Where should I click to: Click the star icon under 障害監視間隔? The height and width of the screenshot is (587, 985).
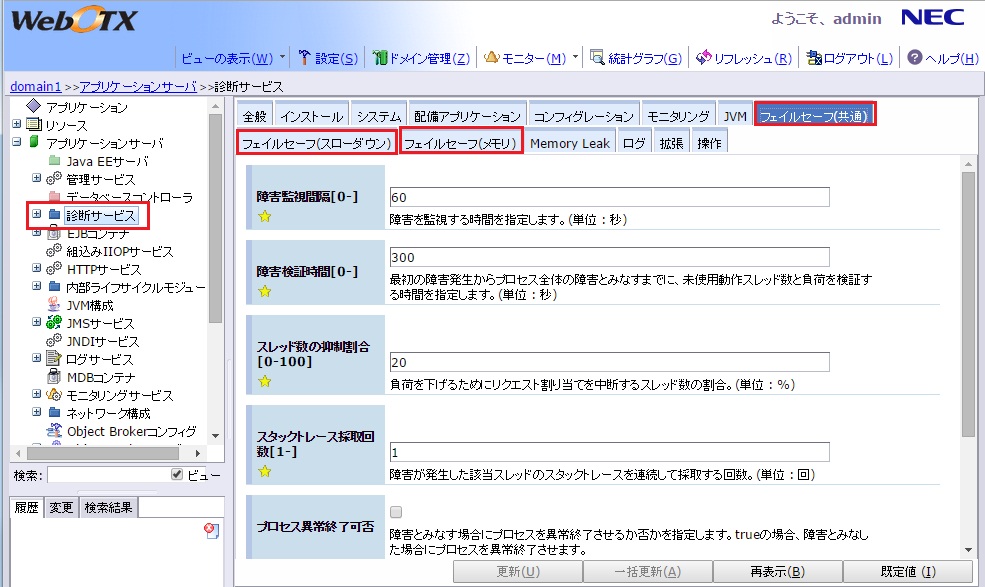click(x=265, y=216)
